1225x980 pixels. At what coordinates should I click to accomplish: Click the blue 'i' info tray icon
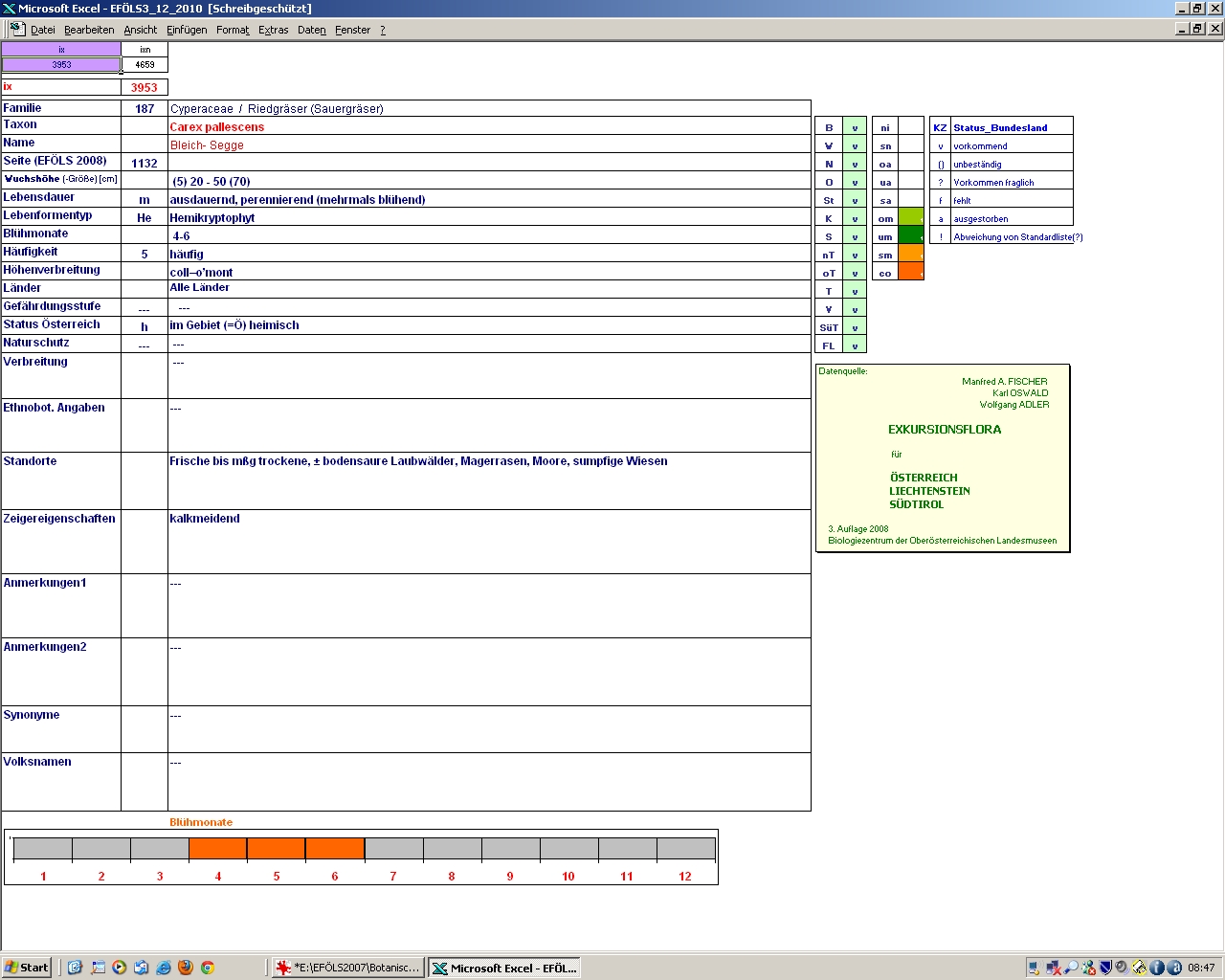(x=1156, y=968)
